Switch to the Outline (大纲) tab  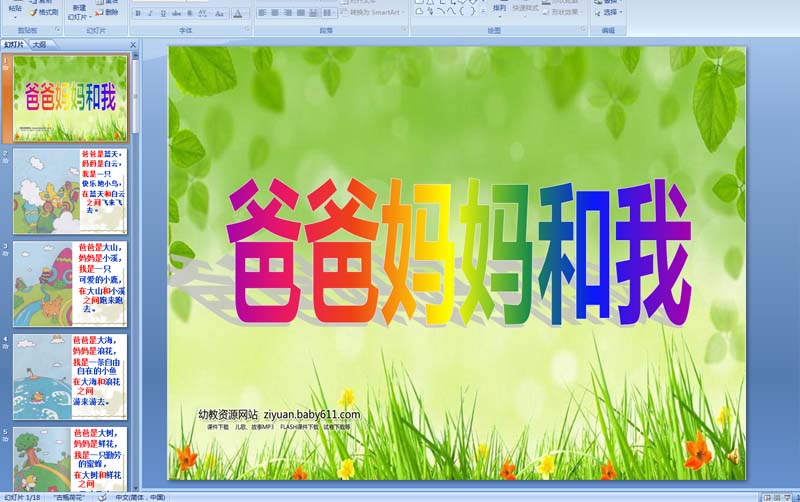[x=39, y=44]
